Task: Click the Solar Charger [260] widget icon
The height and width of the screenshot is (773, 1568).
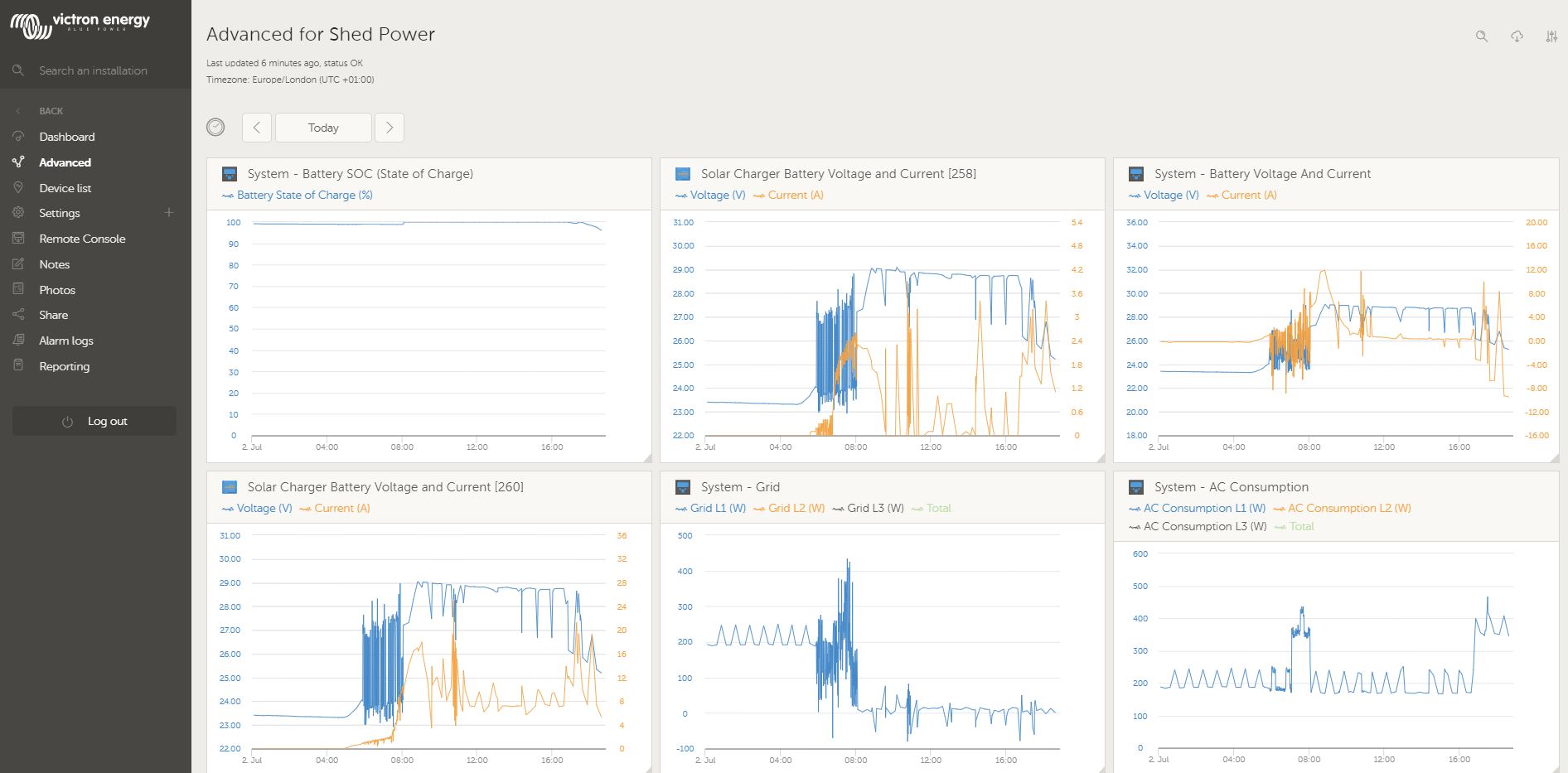Action: [x=230, y=487]
